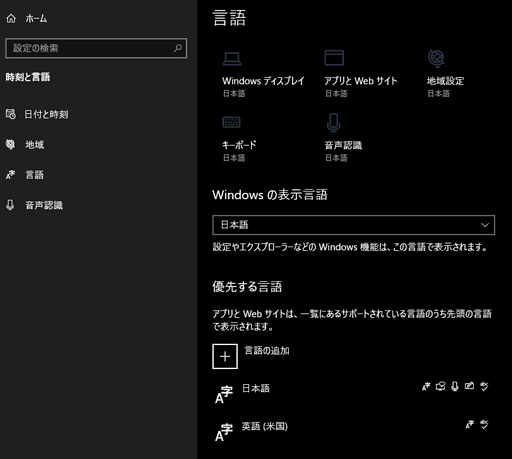Select the 日本語 row in preferred languages
Screen dimensions: 512x459
pos(353,394)
